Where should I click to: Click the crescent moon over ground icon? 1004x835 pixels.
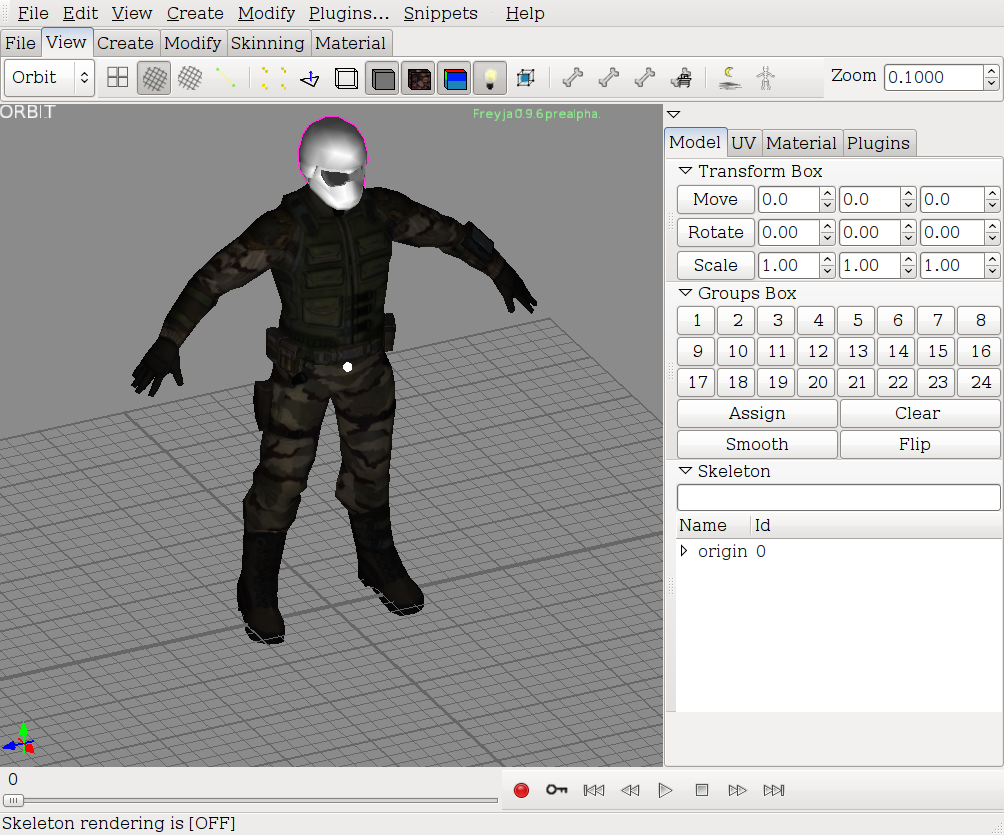(x=729, y=77)
